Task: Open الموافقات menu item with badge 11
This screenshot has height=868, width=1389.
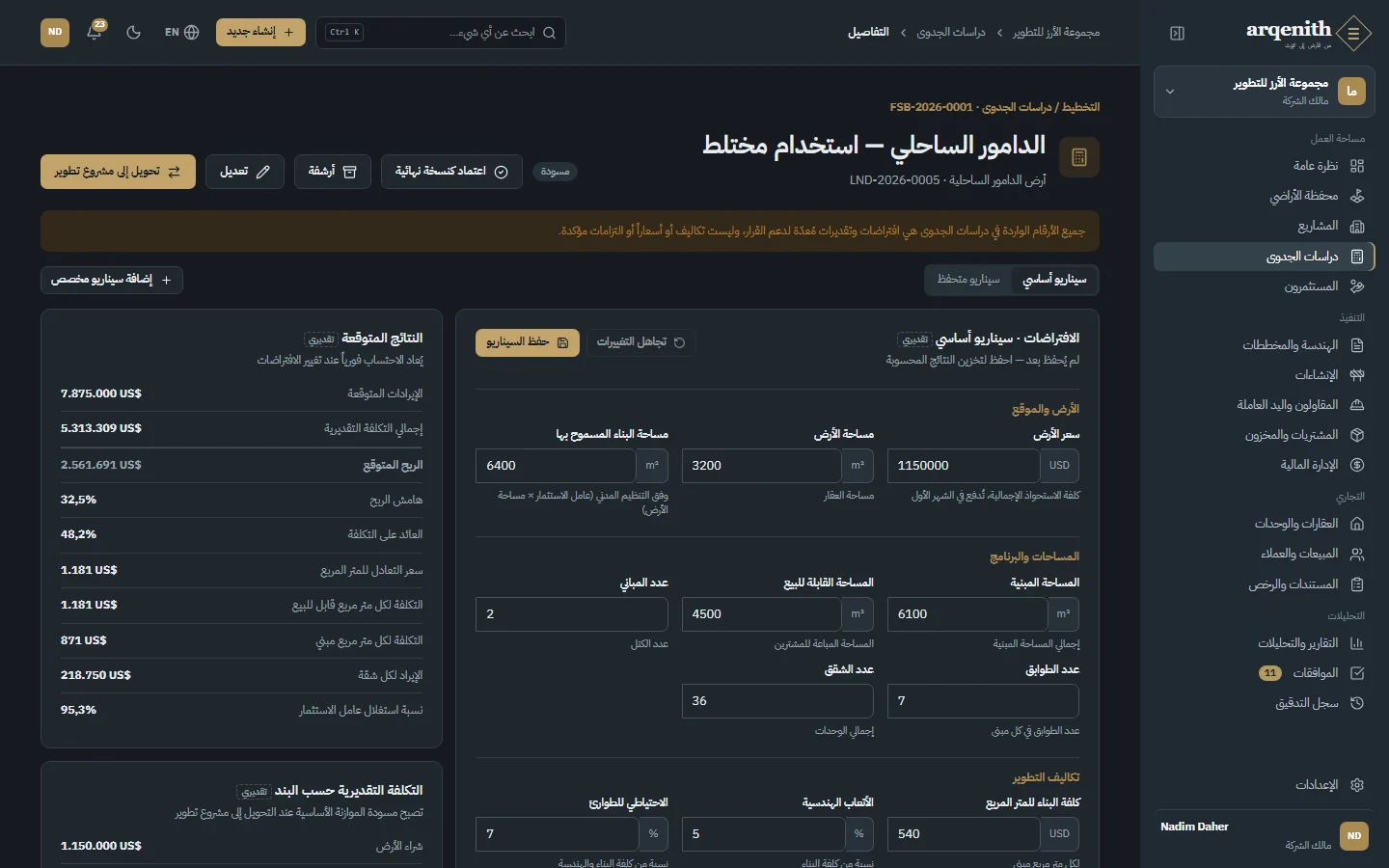Action: click(x=1264, y=673)
